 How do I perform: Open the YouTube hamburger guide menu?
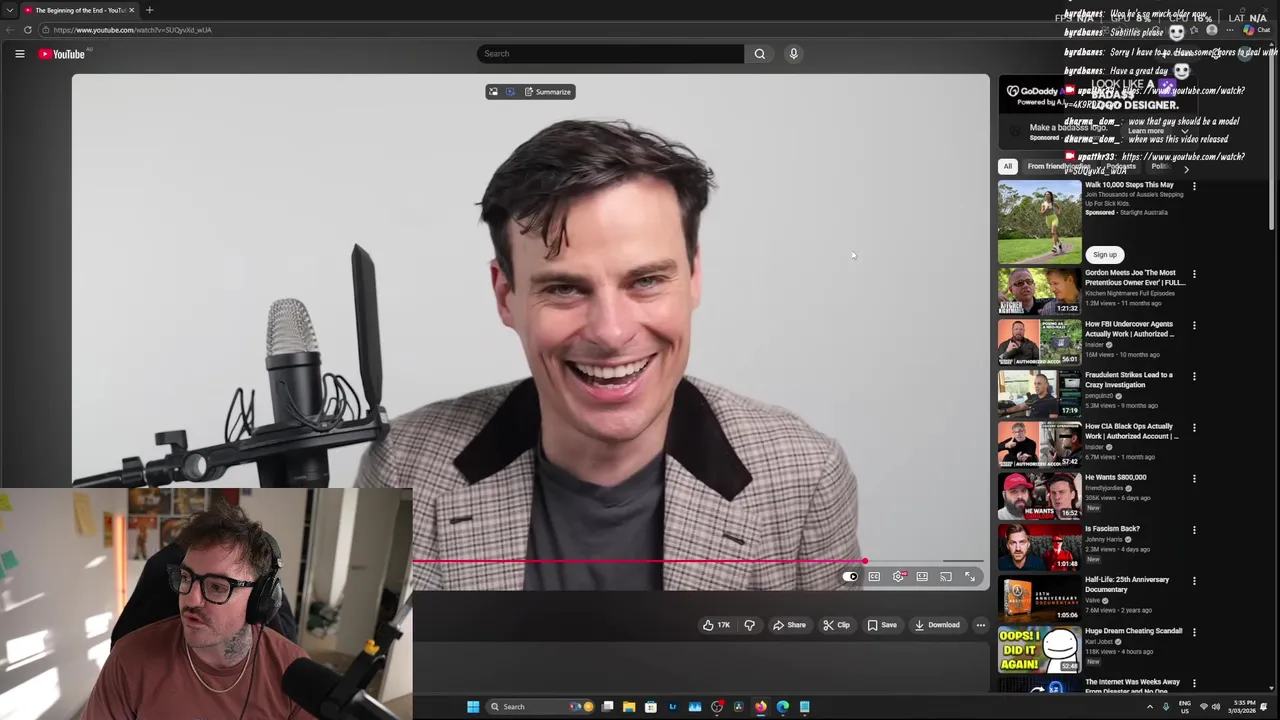pos(19,54)
